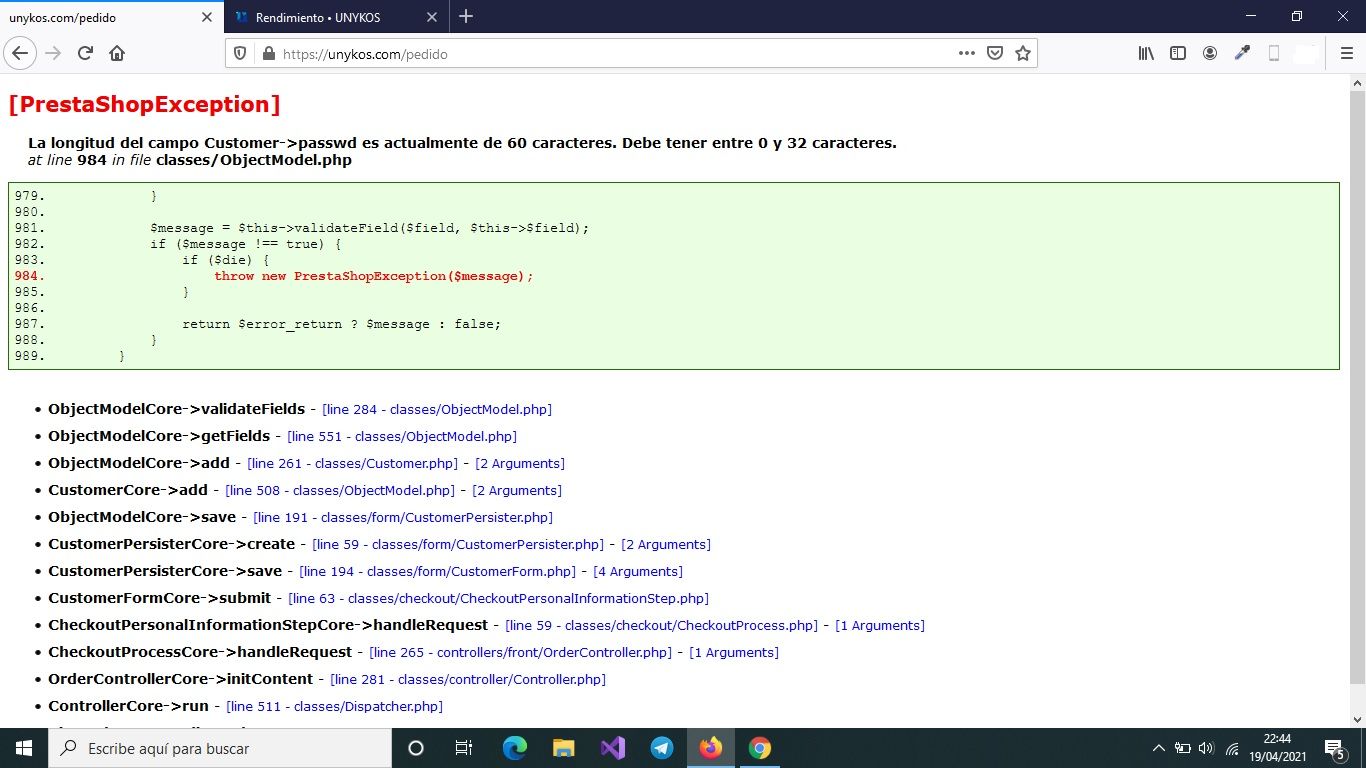Expand getFields line 551 ObjectModel.php source
The image size is (1366, 768).
(x=402, y=436)
